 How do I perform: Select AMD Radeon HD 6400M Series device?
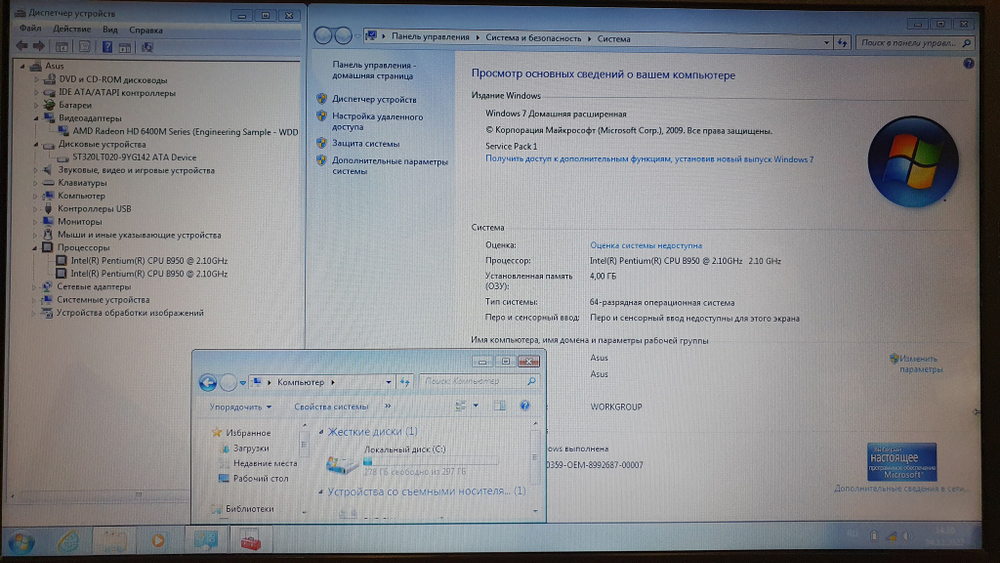coord(185,131)
